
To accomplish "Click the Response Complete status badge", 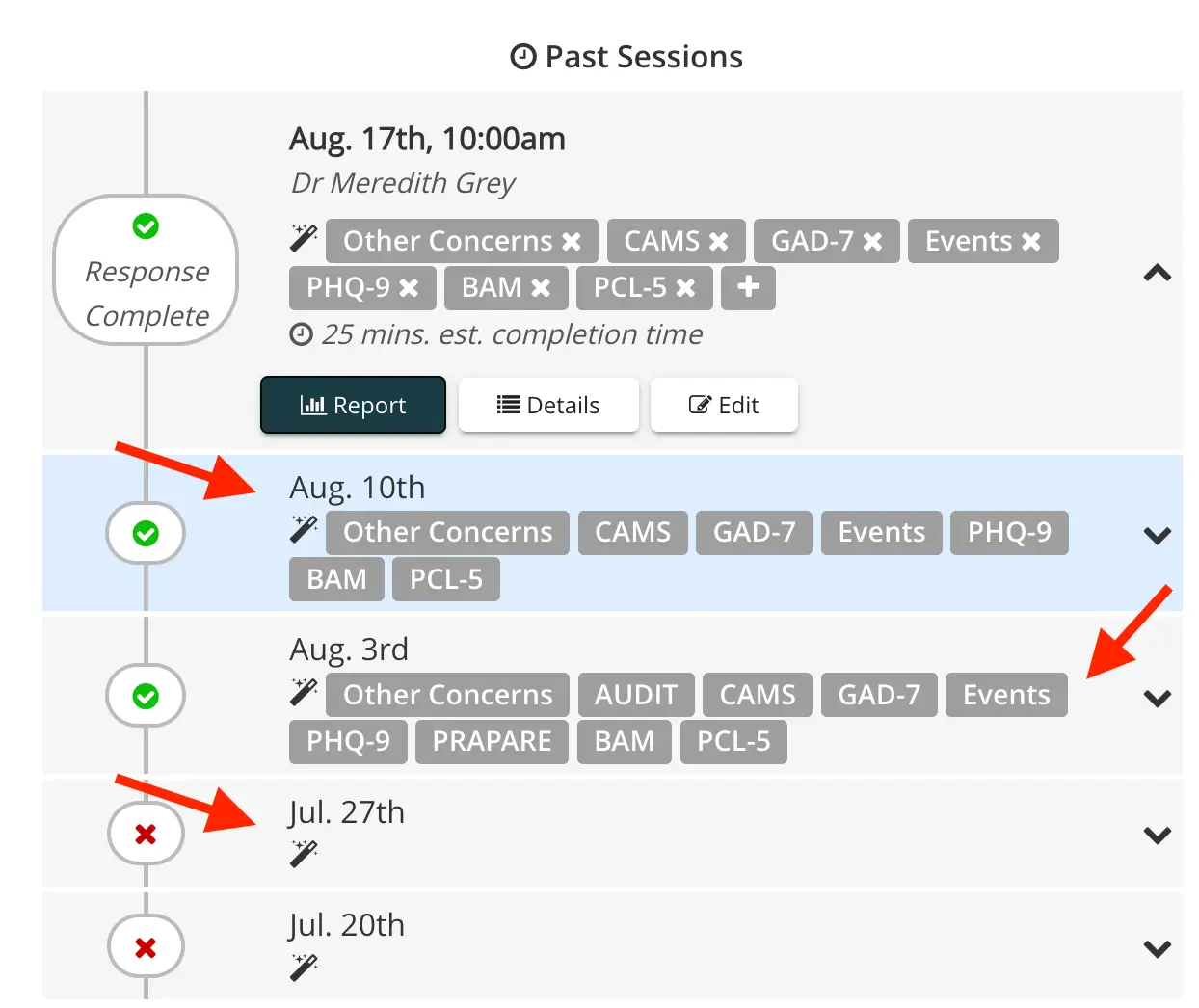I will click(x=146, y=271).
